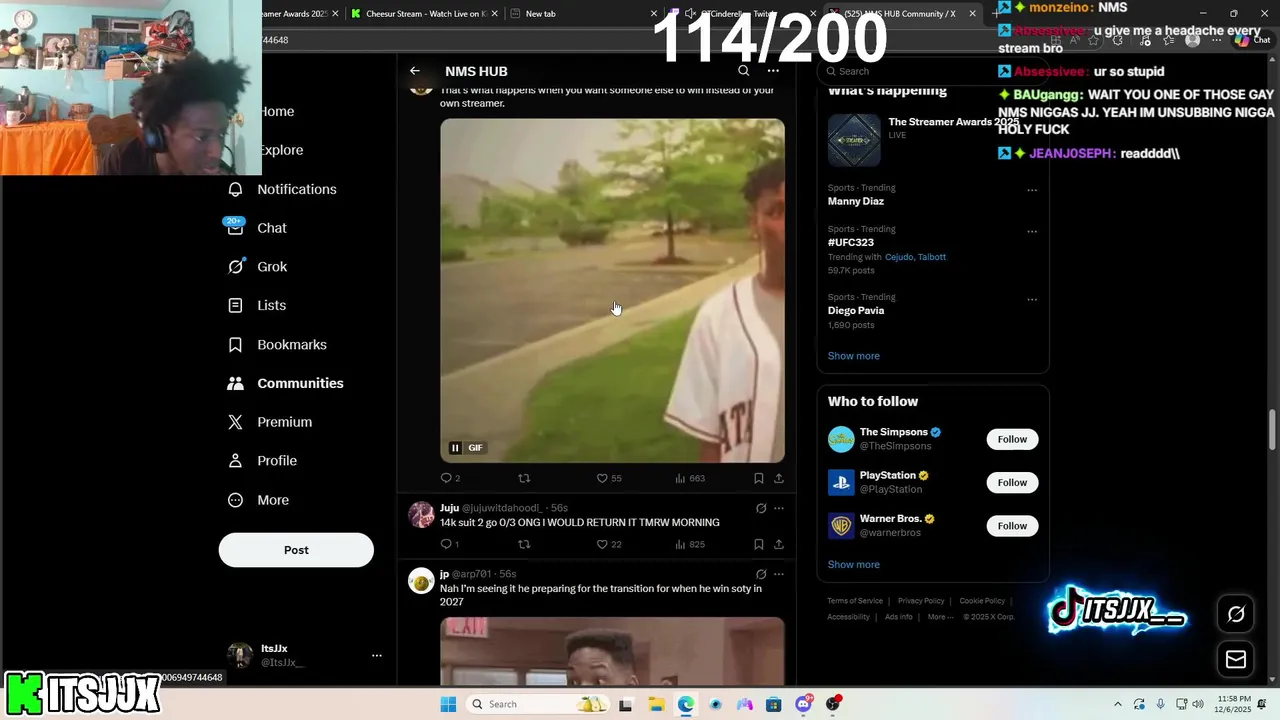Viewport: 1280px width, 720px height.
Task: Open more options for #UFC323 trend
Action: tap(1032, 231)
